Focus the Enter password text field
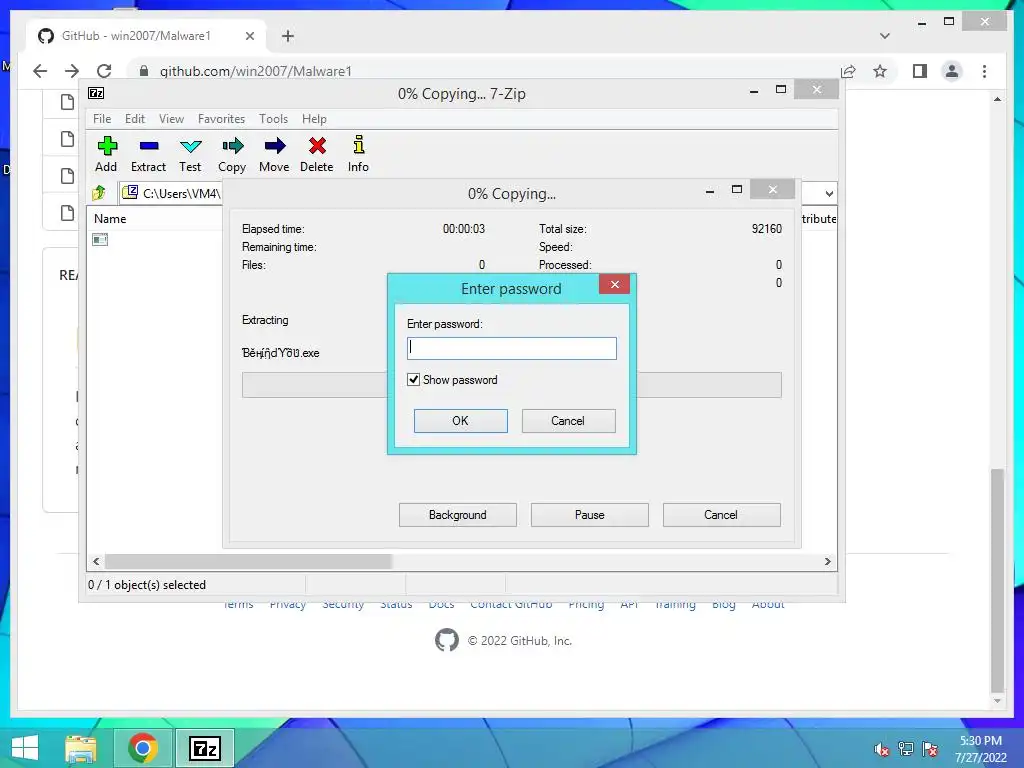This screenshot has width=1024, height=768. (512, 348)
